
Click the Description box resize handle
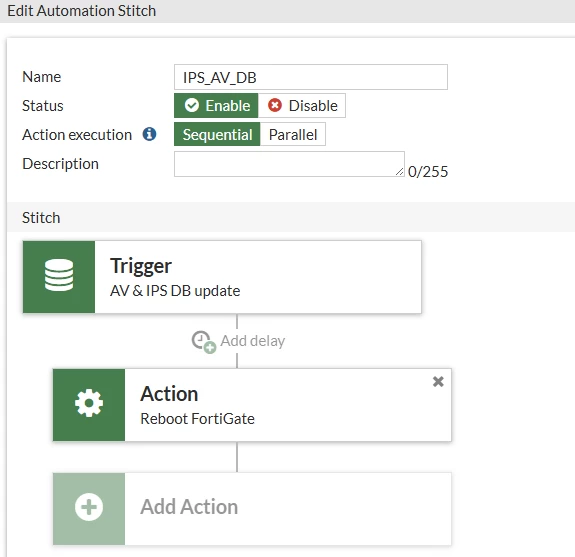tap(400, 172)
